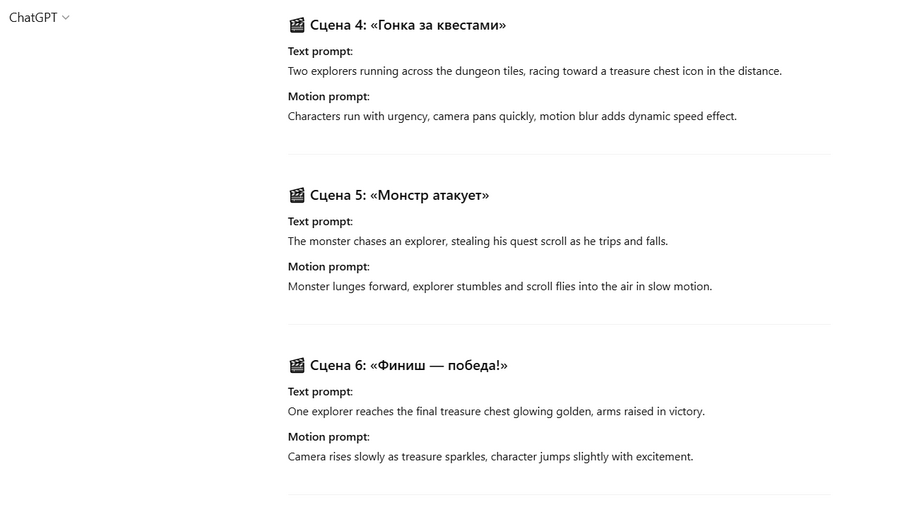Open the ChatGPT model selector dropdown
900x519 pixels.
click(39, 18)
